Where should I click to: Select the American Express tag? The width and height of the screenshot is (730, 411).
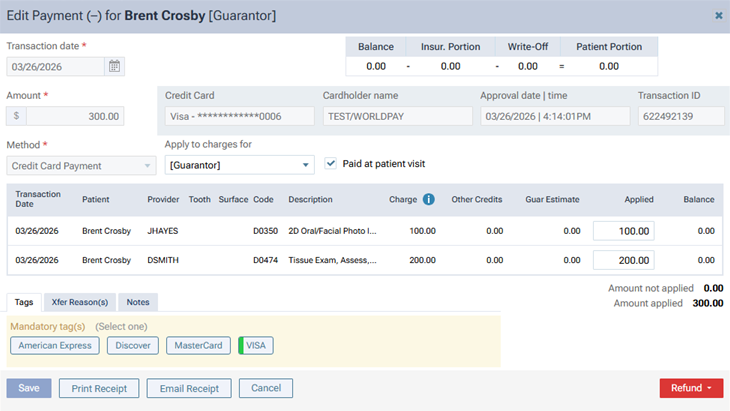click(x=55, y=345)
